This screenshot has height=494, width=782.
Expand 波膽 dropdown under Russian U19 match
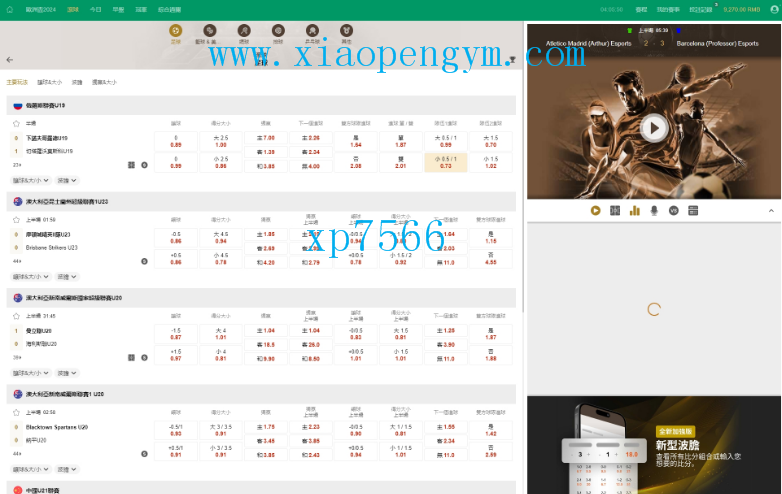point(67,180)
